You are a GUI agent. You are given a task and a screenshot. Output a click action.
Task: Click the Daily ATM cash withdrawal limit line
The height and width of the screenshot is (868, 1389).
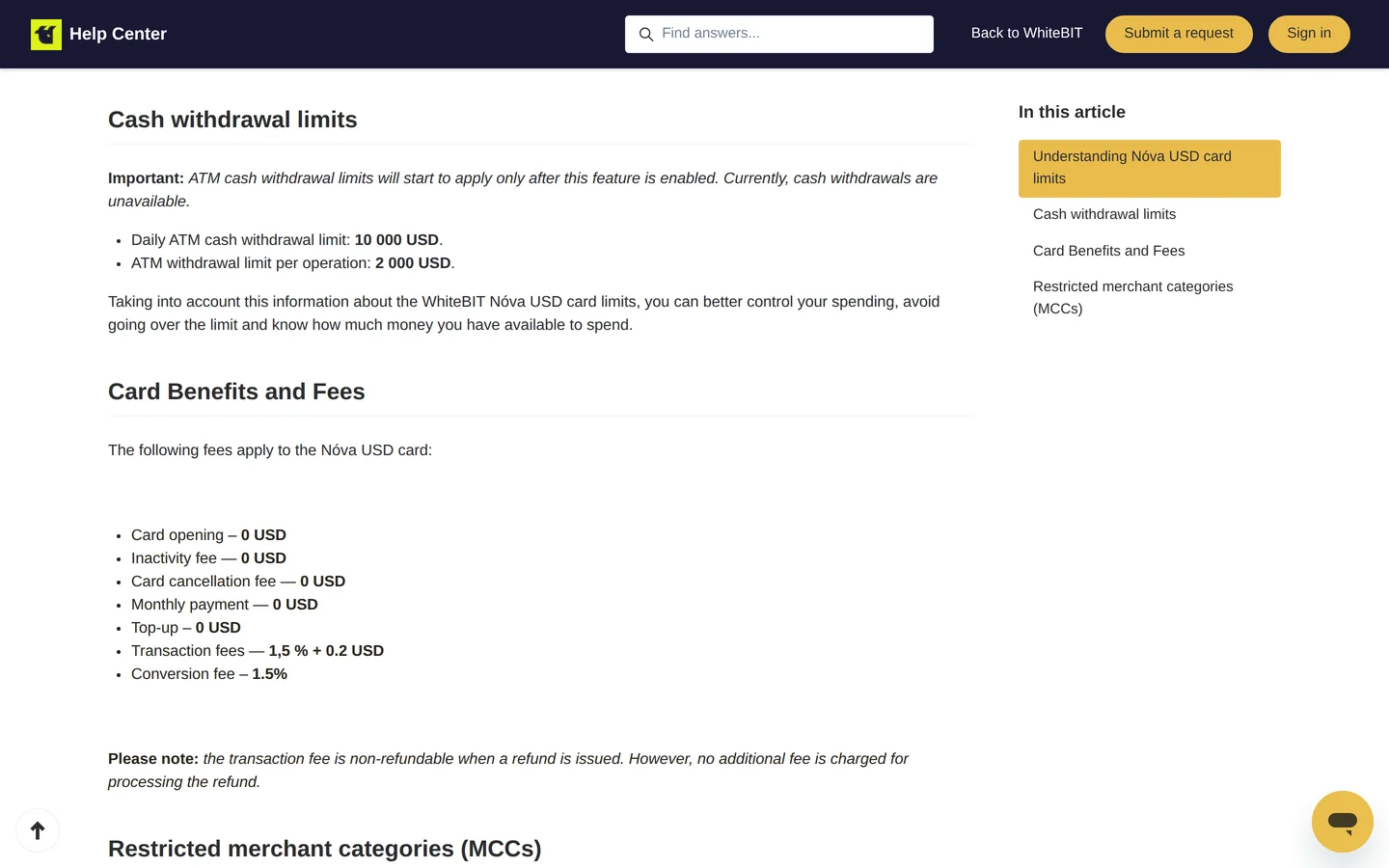click(287, 240)
